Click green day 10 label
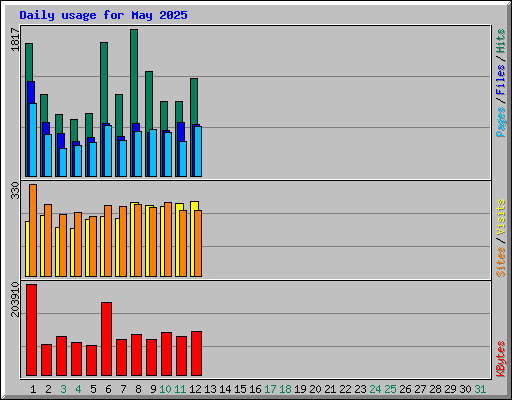Screen dimensions: 512x400 [x=165, y=389]
